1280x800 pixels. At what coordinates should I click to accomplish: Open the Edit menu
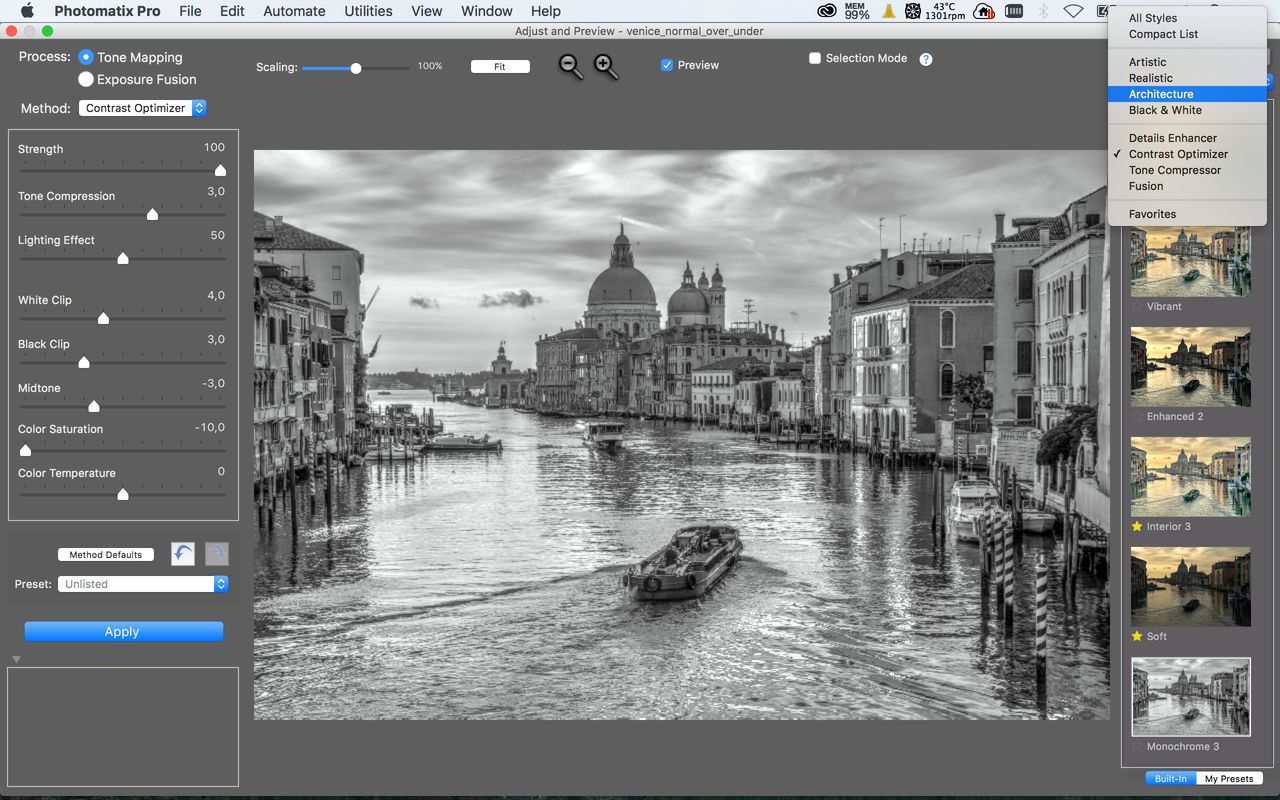pos(232,11)
